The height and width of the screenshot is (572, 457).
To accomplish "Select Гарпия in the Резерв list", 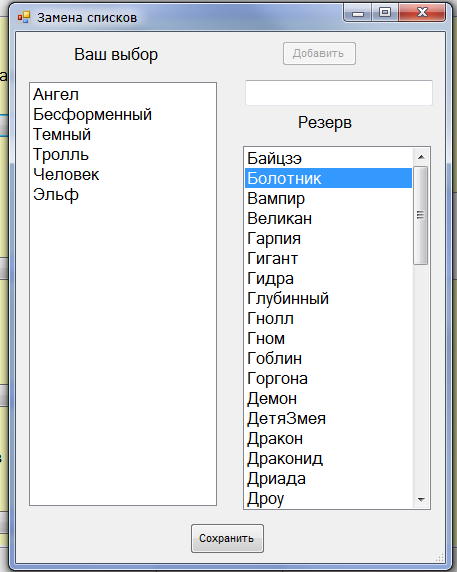I will point(328,239).
